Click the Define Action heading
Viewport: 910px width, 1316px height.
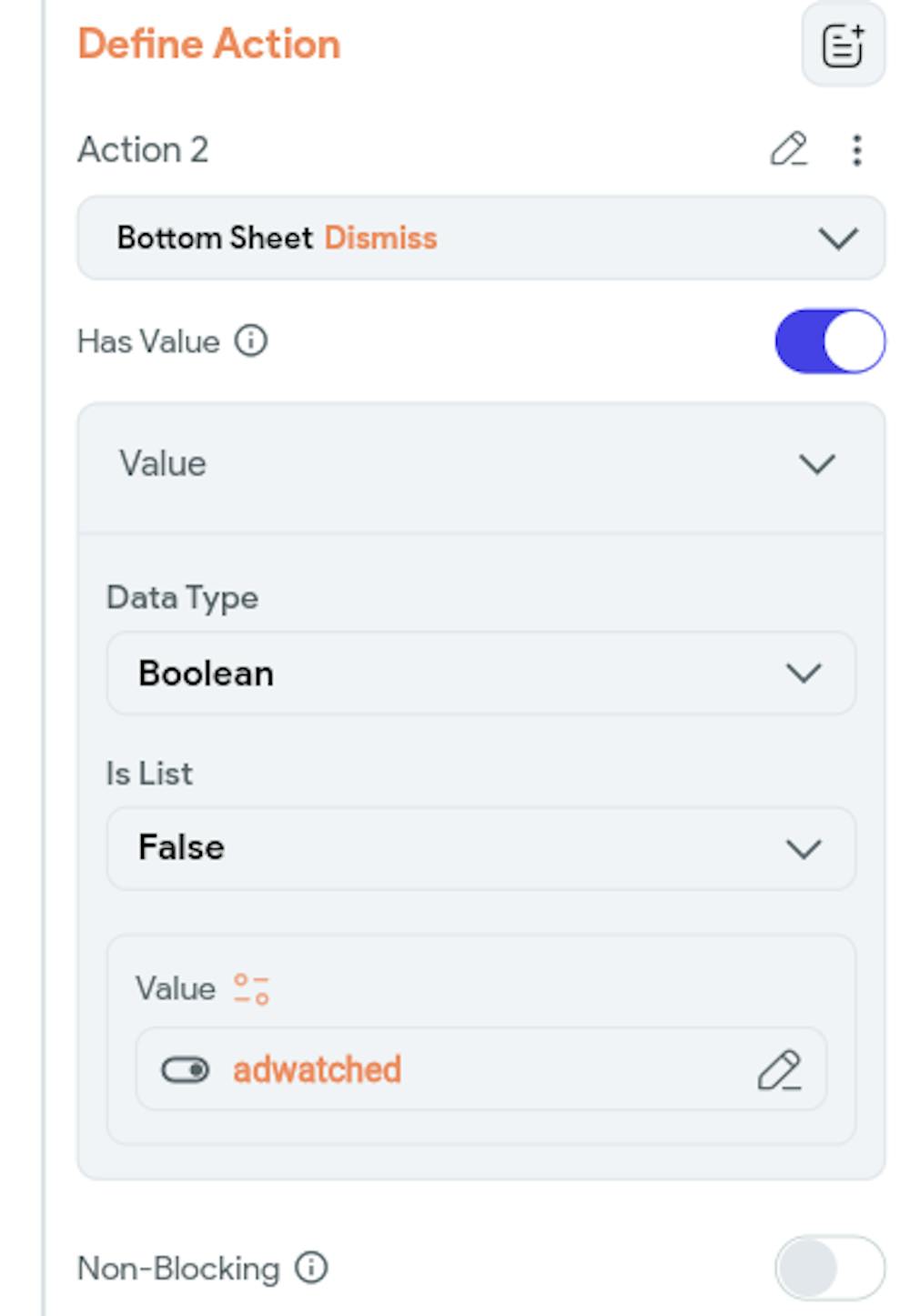tap(209, 45)
